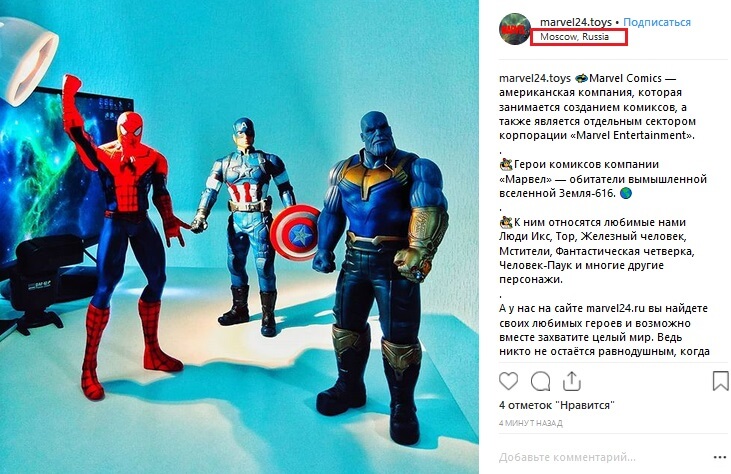The width and height of the screenshot is (731, 474).
Task: Open the 4 минут назад timestamp
Action: 531,423
